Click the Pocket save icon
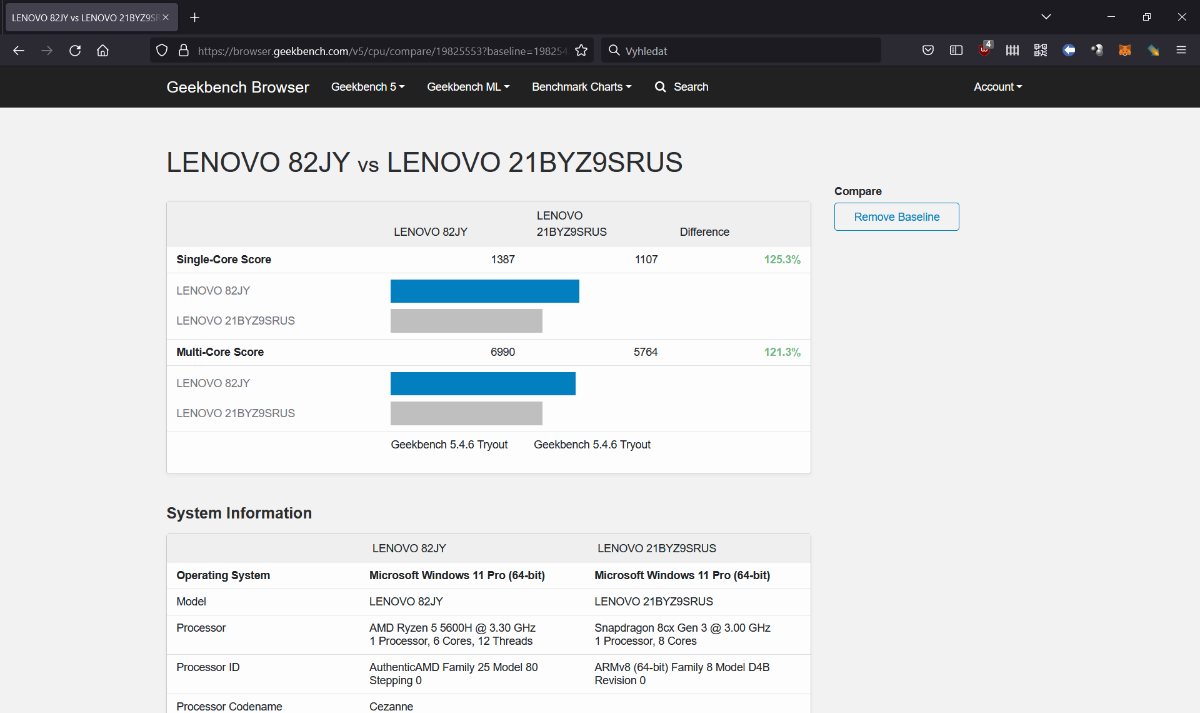1200x713 pixels. click(x=928, y=50)
